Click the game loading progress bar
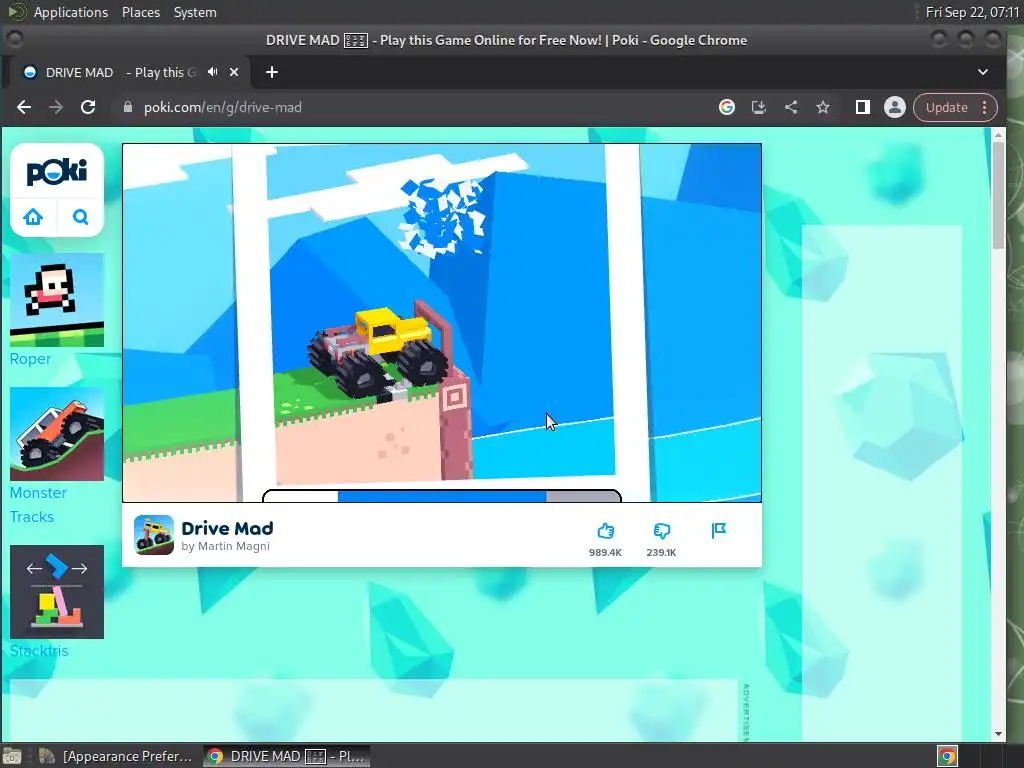This screenshot has height=768, width=1024. click(441, 496)
